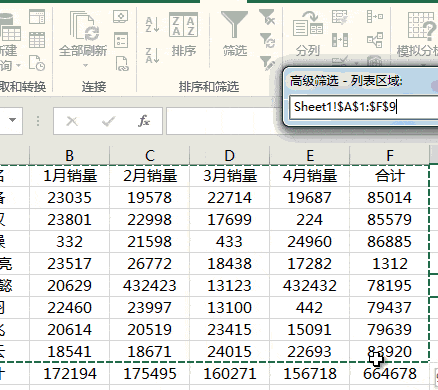Image resolution: width=438 pixels, height=390 pixels.
Task: Expand the Name Box dropdown arrow
Action: [x=13, y=120]
